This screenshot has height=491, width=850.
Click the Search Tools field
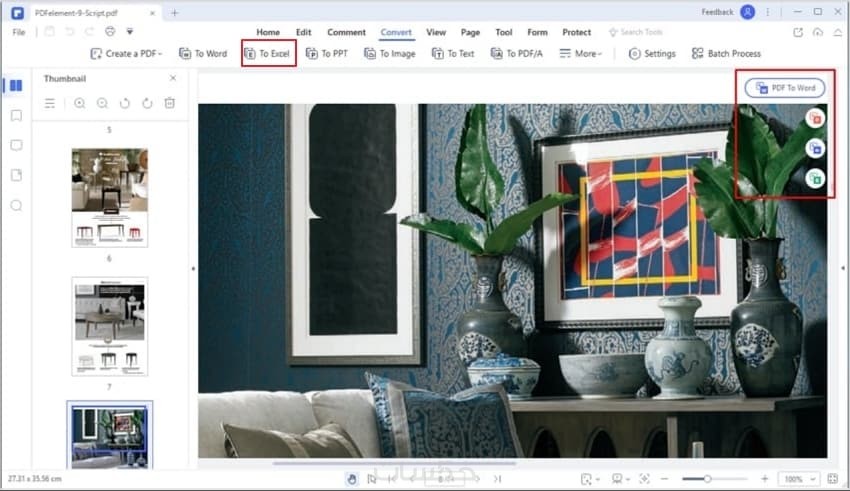635,32
